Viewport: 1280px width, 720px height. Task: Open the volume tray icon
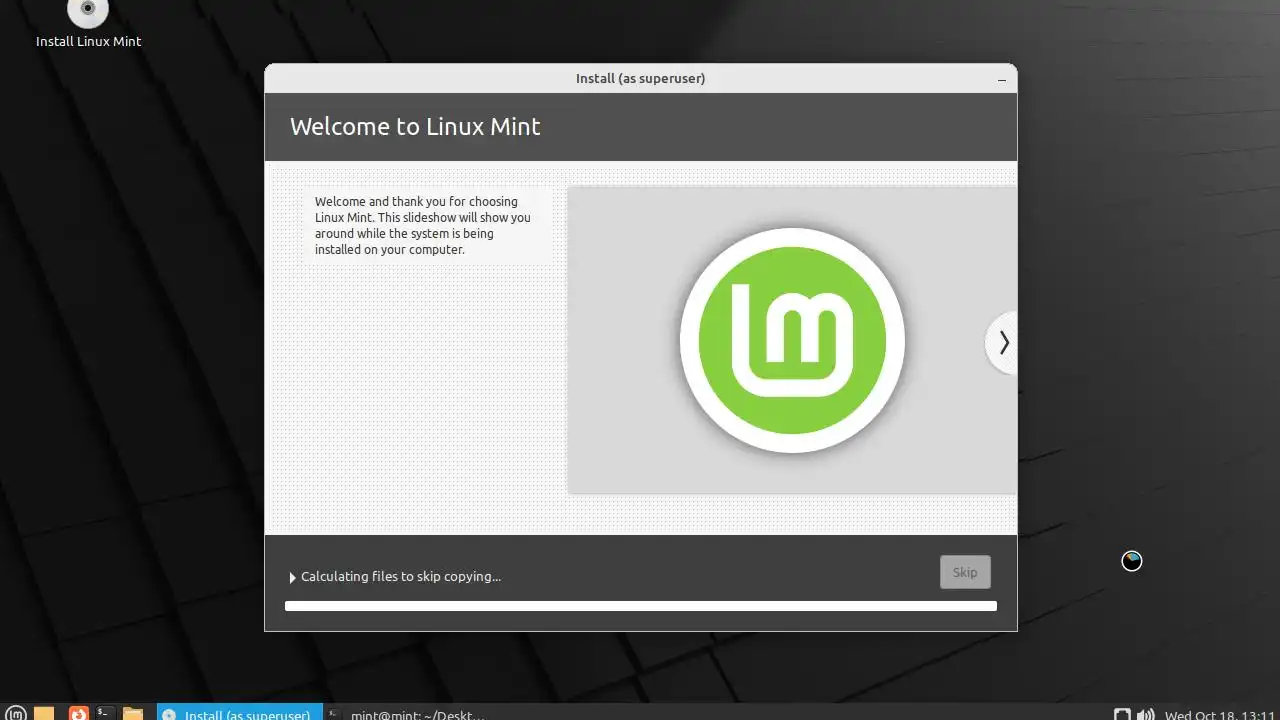pos(1146,714)
